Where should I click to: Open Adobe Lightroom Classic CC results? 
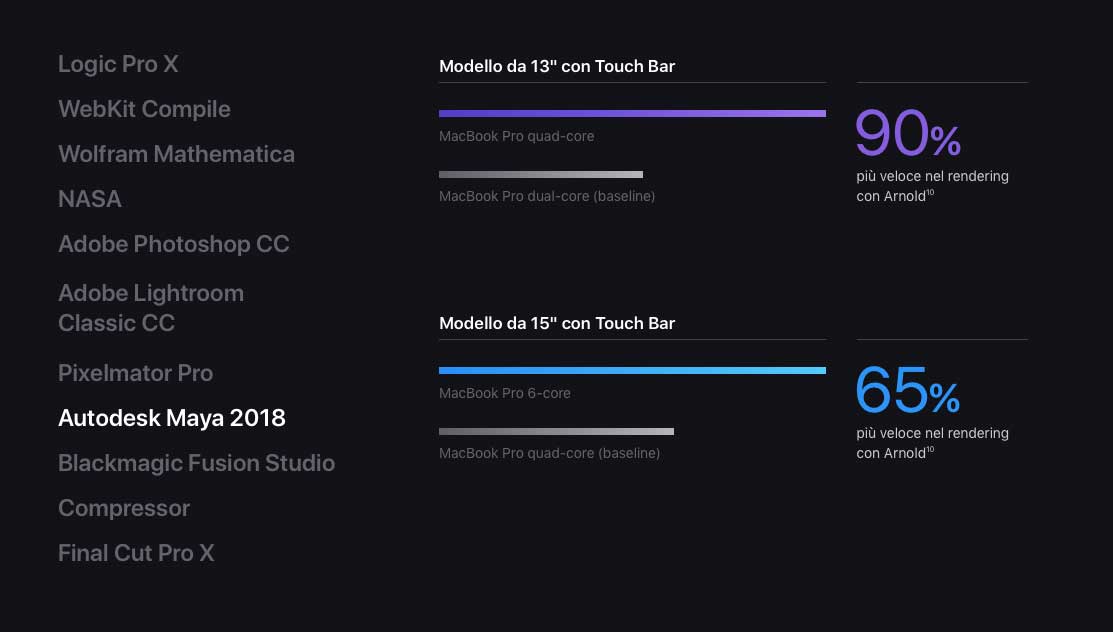[x=151, y=308]
